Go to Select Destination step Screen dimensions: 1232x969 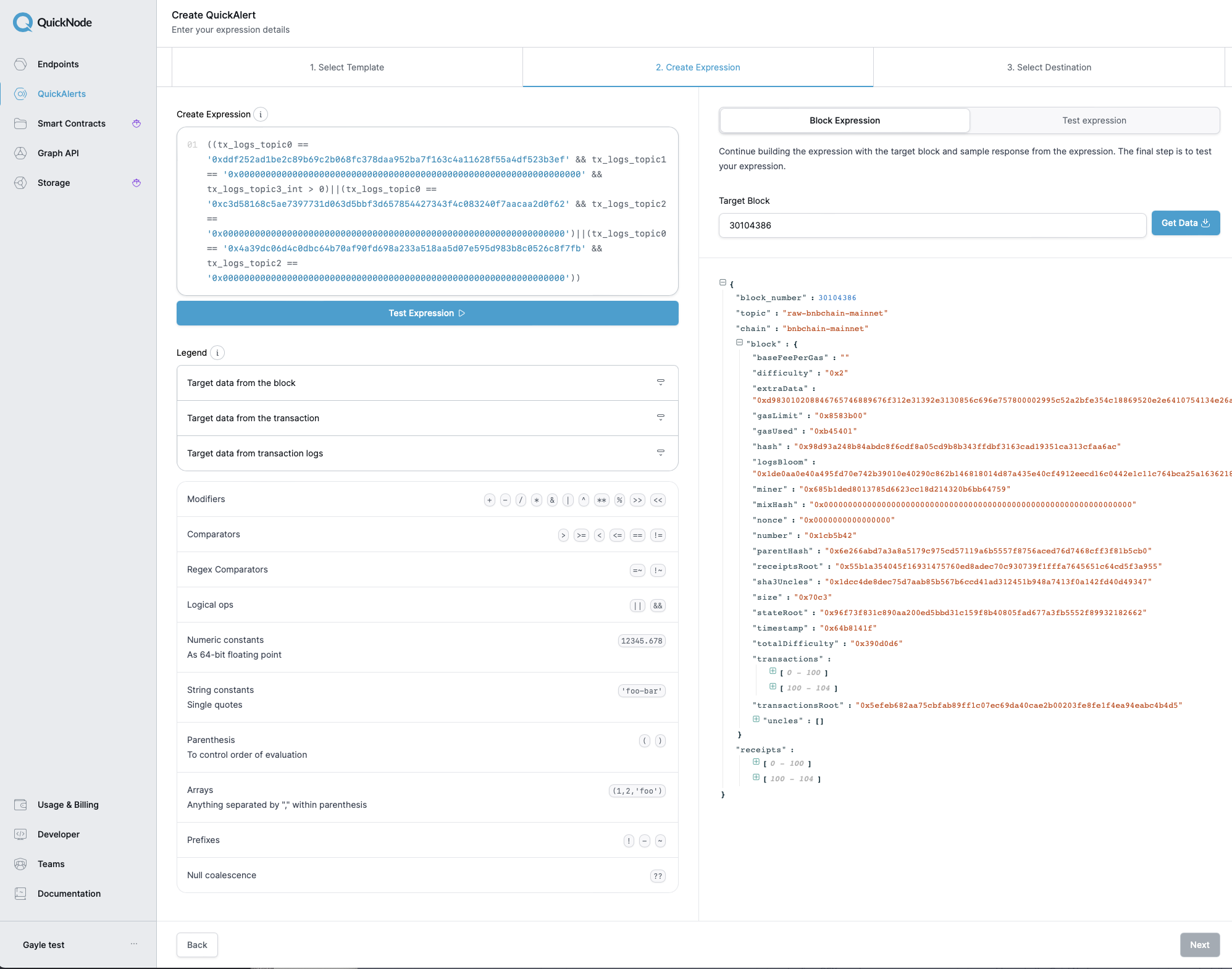pyautogui.click(x=1049, y=67)
